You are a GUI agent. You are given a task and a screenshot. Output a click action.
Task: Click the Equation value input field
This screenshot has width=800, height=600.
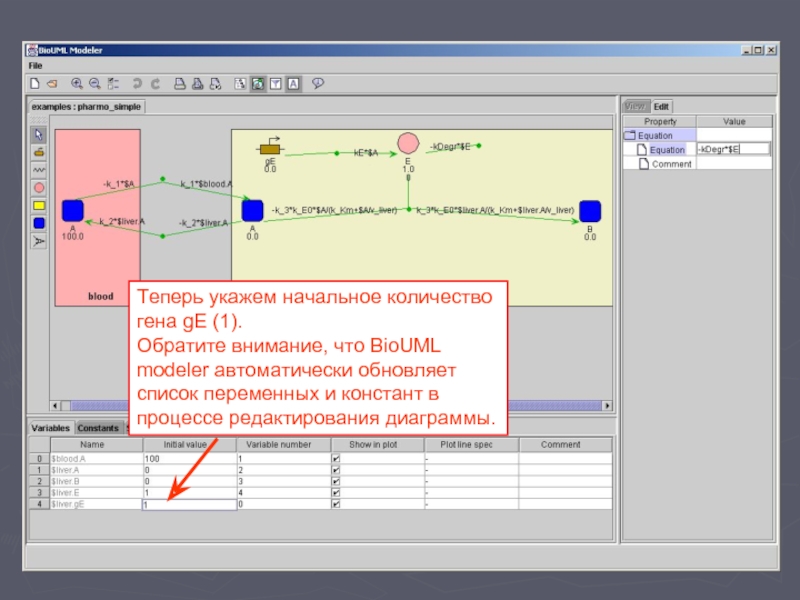pyautogui.click(x=733, y=150)
